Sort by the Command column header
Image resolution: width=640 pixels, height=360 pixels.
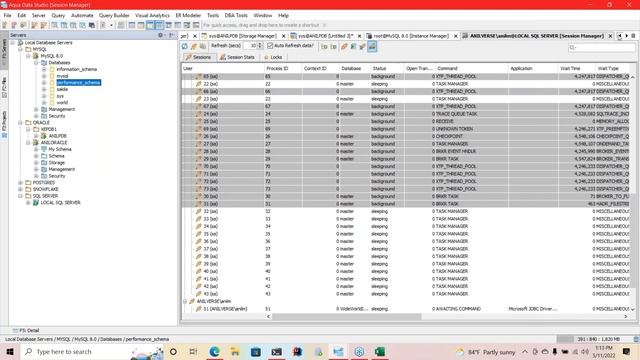click(471, 69)
